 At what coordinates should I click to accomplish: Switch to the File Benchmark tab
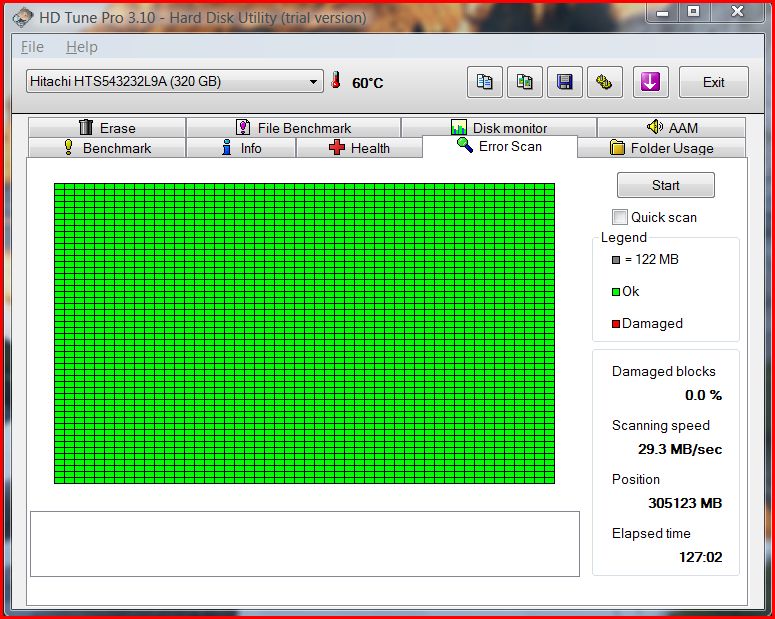pyautogui.click(x=294, y=128)
